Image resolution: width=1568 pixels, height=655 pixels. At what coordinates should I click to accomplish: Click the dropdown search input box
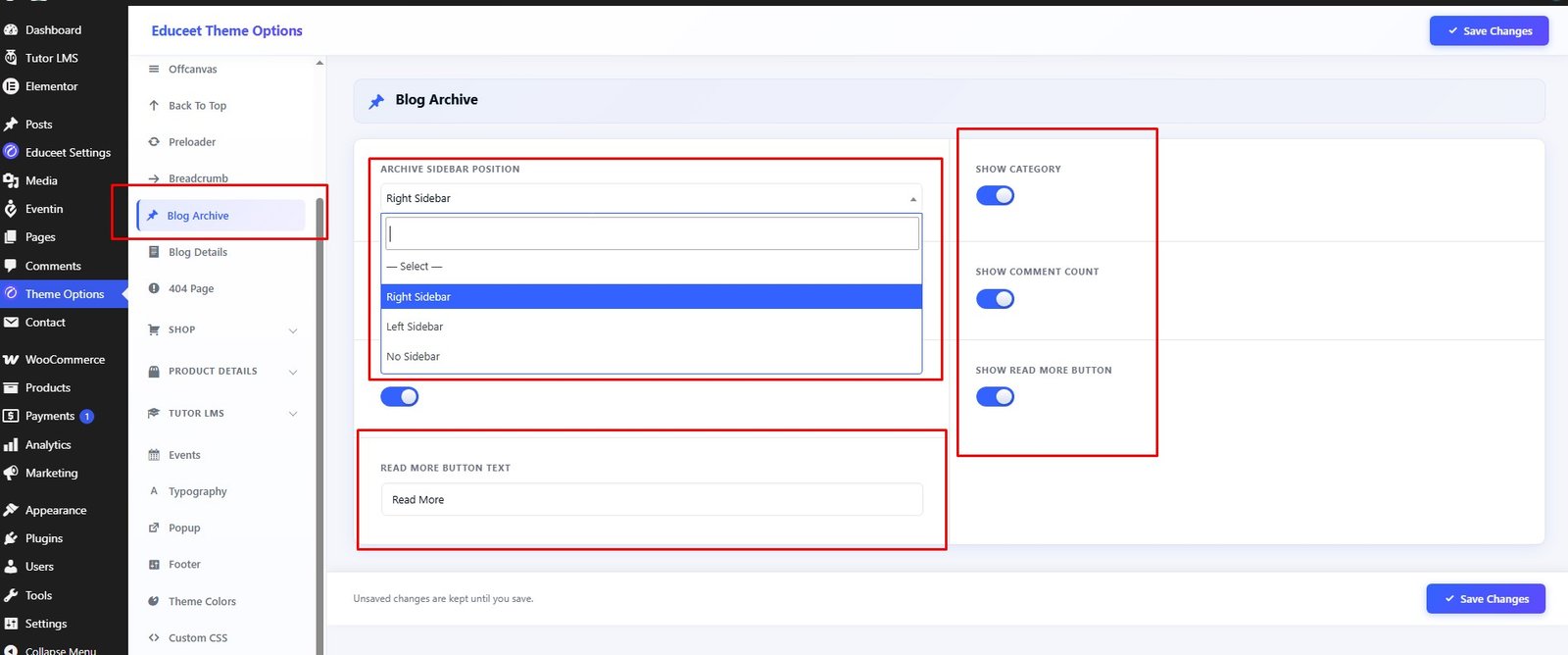pyautogui.click(x=653, y=233)
